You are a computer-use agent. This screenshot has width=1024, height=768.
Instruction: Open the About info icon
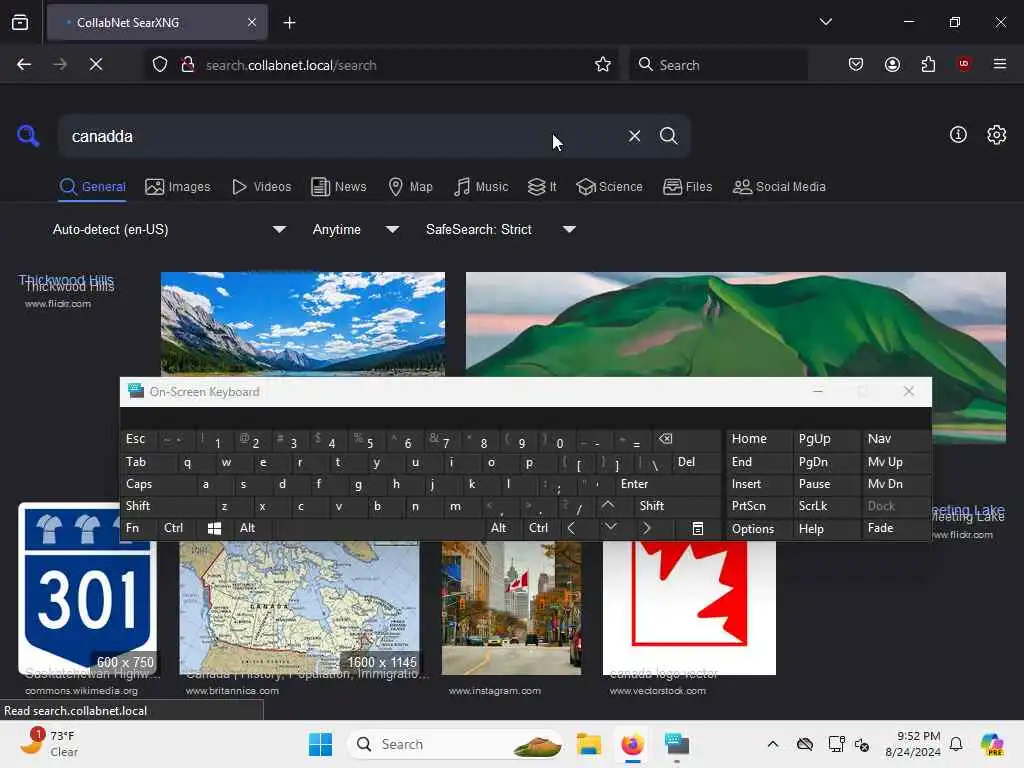tap(957, 135)
